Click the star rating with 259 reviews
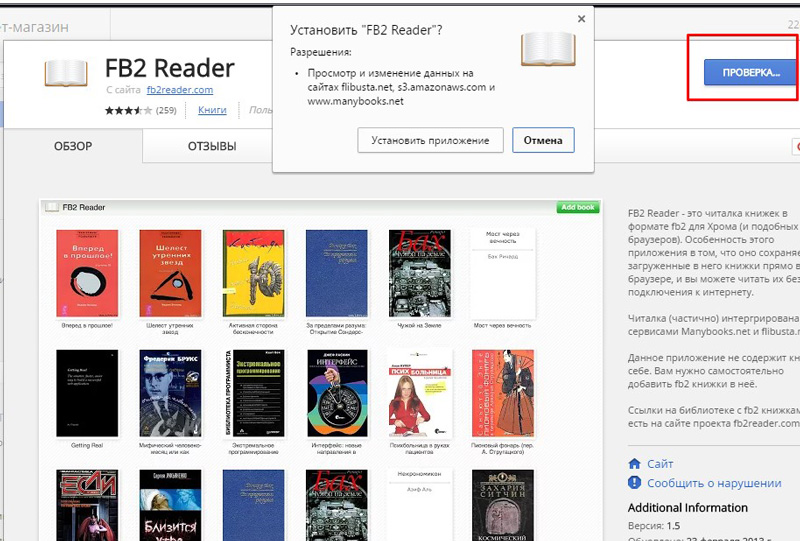The width and height of the screenshot is (800, 541). click(140, 110)
